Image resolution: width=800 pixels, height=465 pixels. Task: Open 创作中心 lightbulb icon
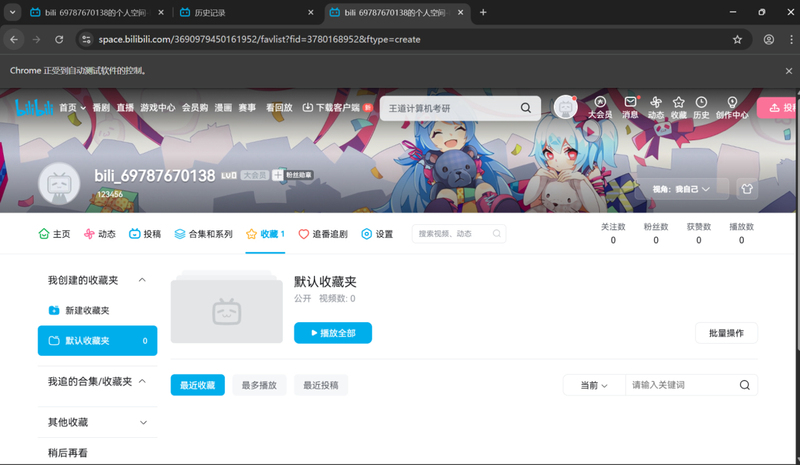[x=732, y=108]
